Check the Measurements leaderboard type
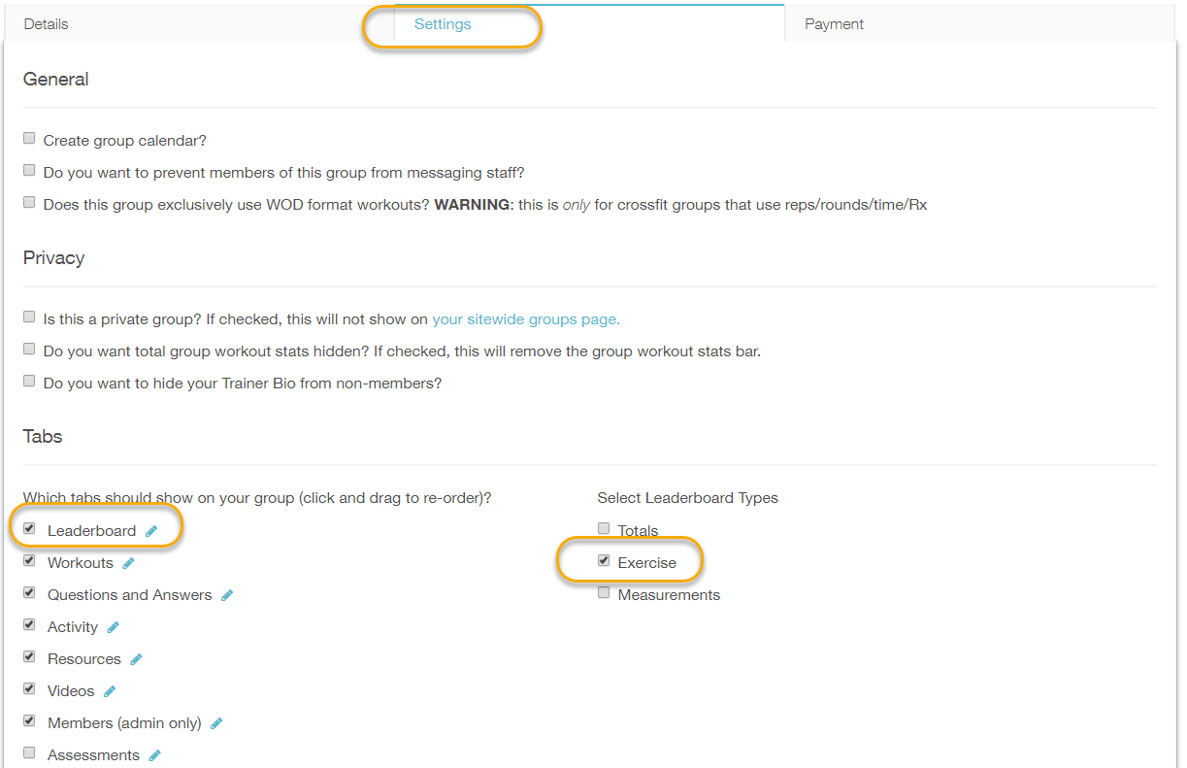The image size is (1187, 768). (x=603, y=593)
